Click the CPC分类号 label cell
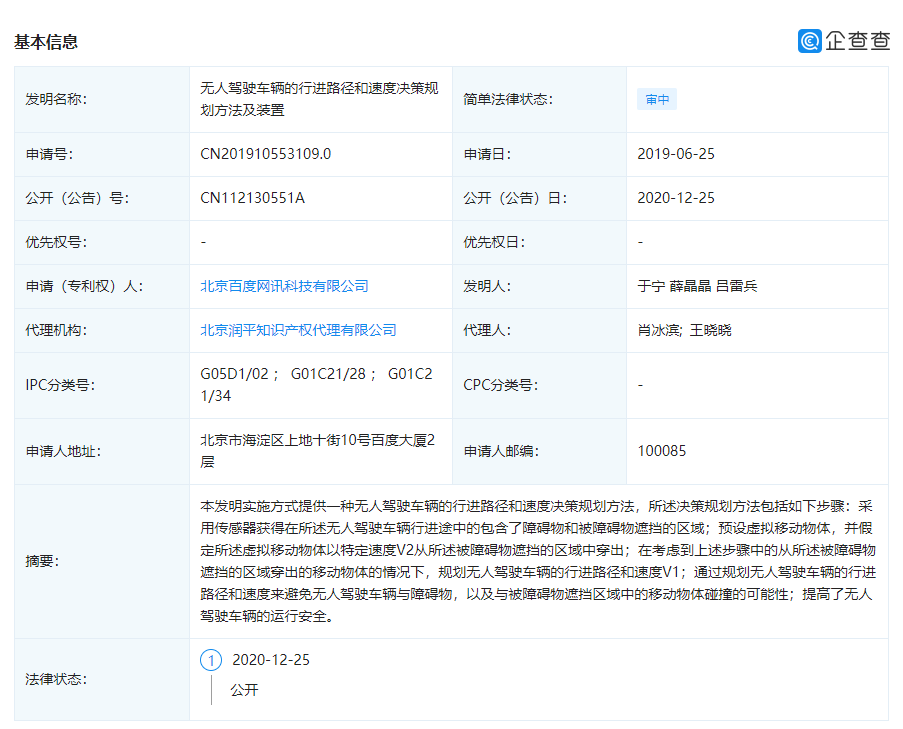This screenshot has height=729, width=903. click(x=539, y=385)
